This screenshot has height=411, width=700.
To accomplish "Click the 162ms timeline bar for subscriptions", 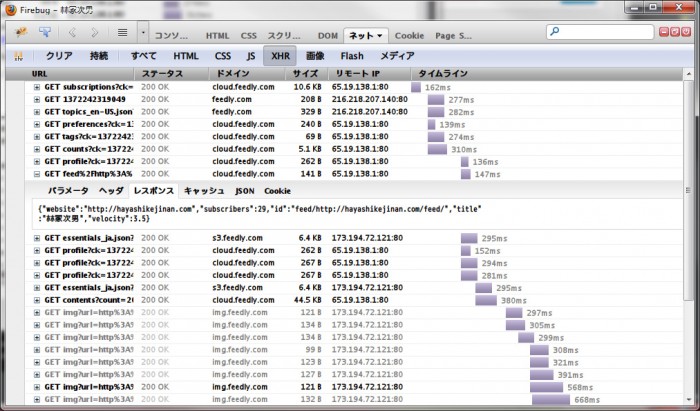I will click(x=415, y=87).
